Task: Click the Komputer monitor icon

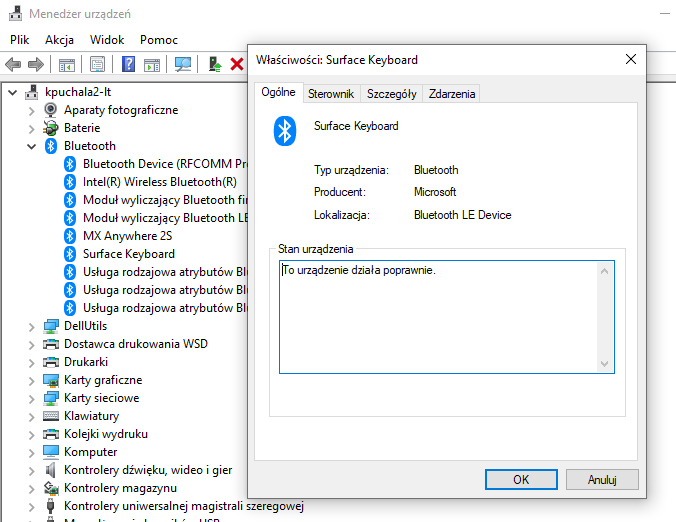Action: point(51,452)
